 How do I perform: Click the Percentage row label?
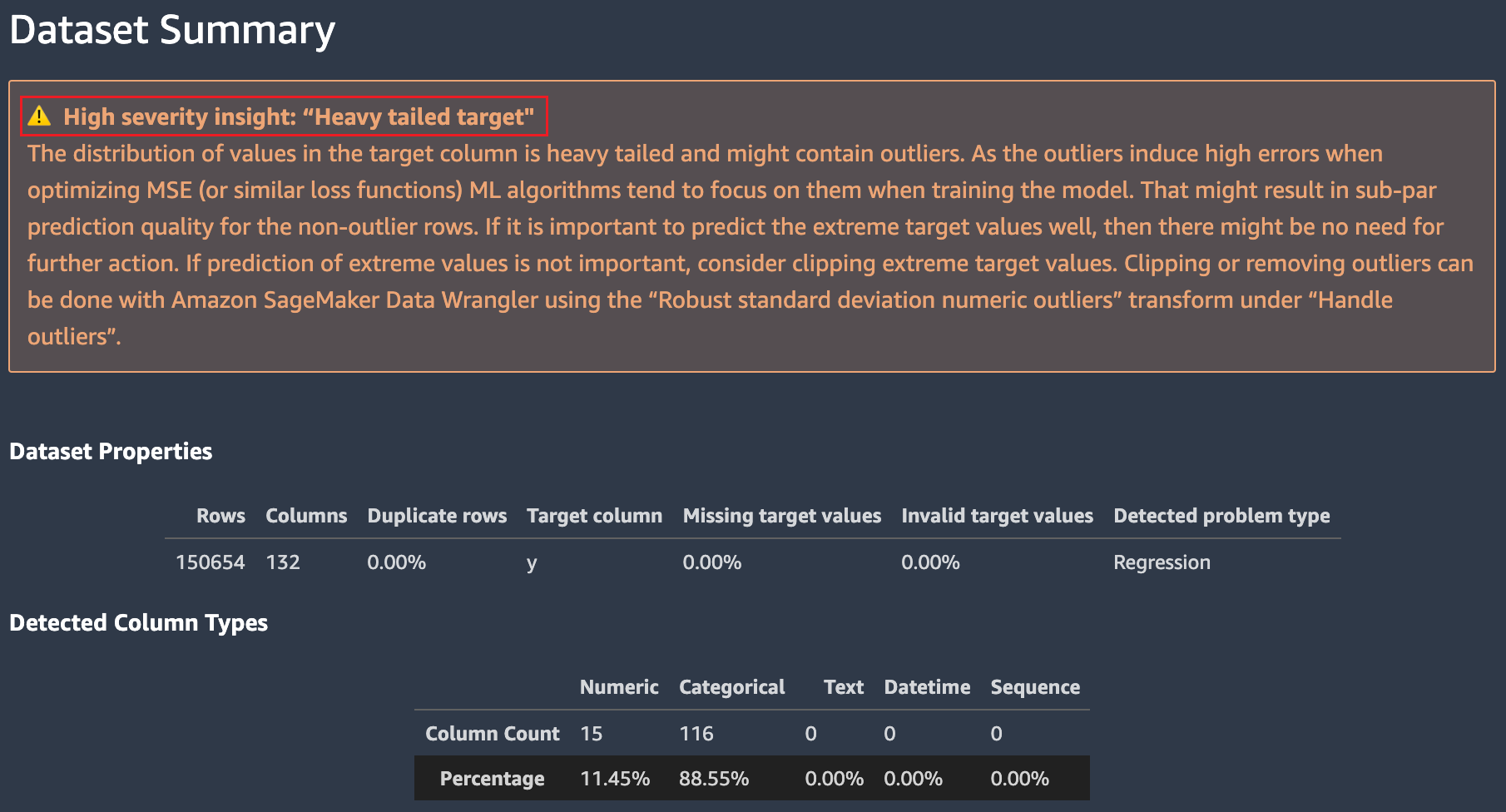(492, 779)
